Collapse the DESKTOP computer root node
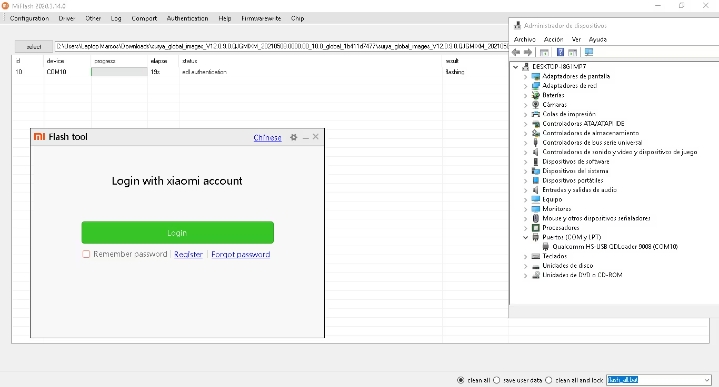 tap(515, 67)
